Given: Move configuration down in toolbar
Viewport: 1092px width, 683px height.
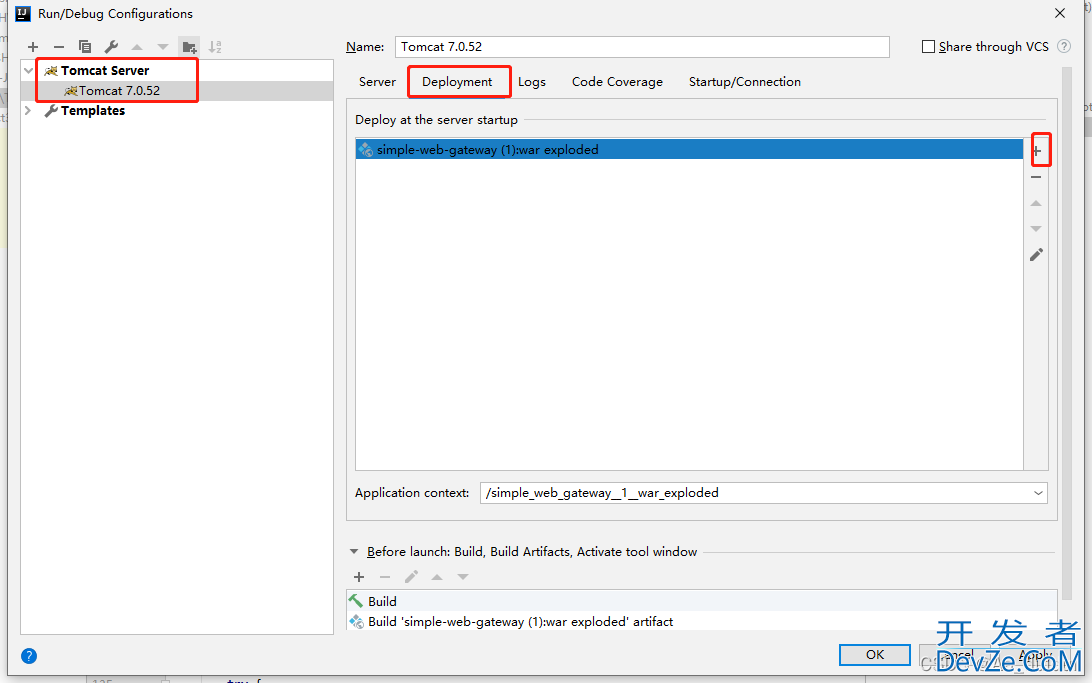Looking at the screenshot, I should 163,47.
